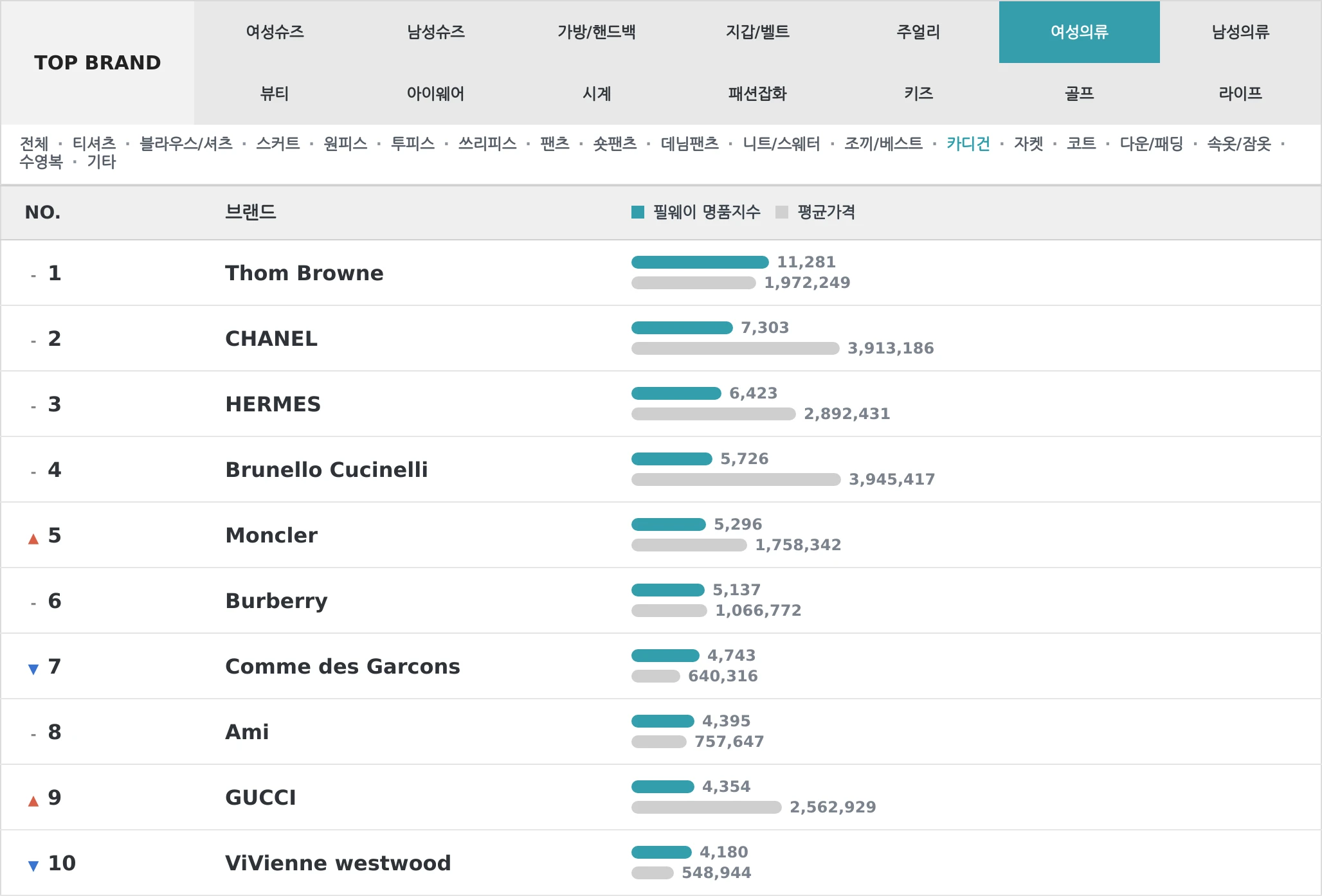The width and height of the screenshot is (1322, 896).
Task: Click Ami index value 4,395
Action: coord(727,721)
